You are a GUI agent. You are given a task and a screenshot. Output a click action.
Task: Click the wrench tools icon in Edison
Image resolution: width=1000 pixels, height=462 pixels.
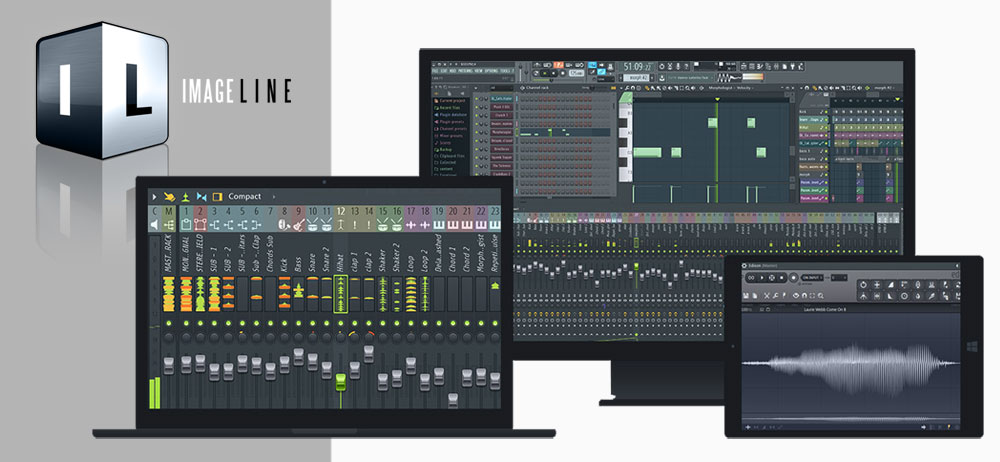pyautogui.click(x=775, y=295)
